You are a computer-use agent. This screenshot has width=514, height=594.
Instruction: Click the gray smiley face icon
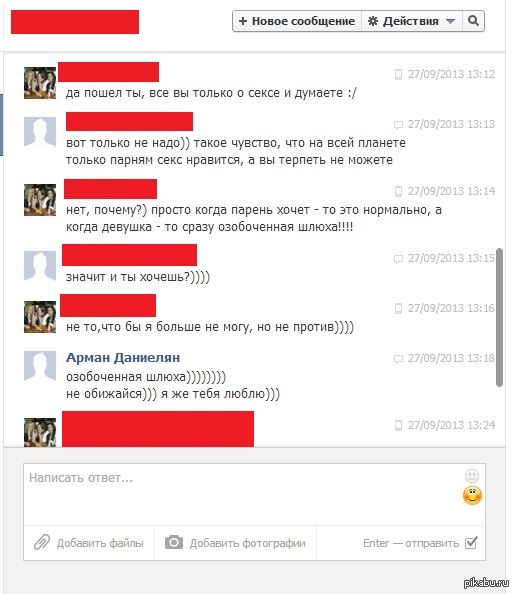point(472,475)
